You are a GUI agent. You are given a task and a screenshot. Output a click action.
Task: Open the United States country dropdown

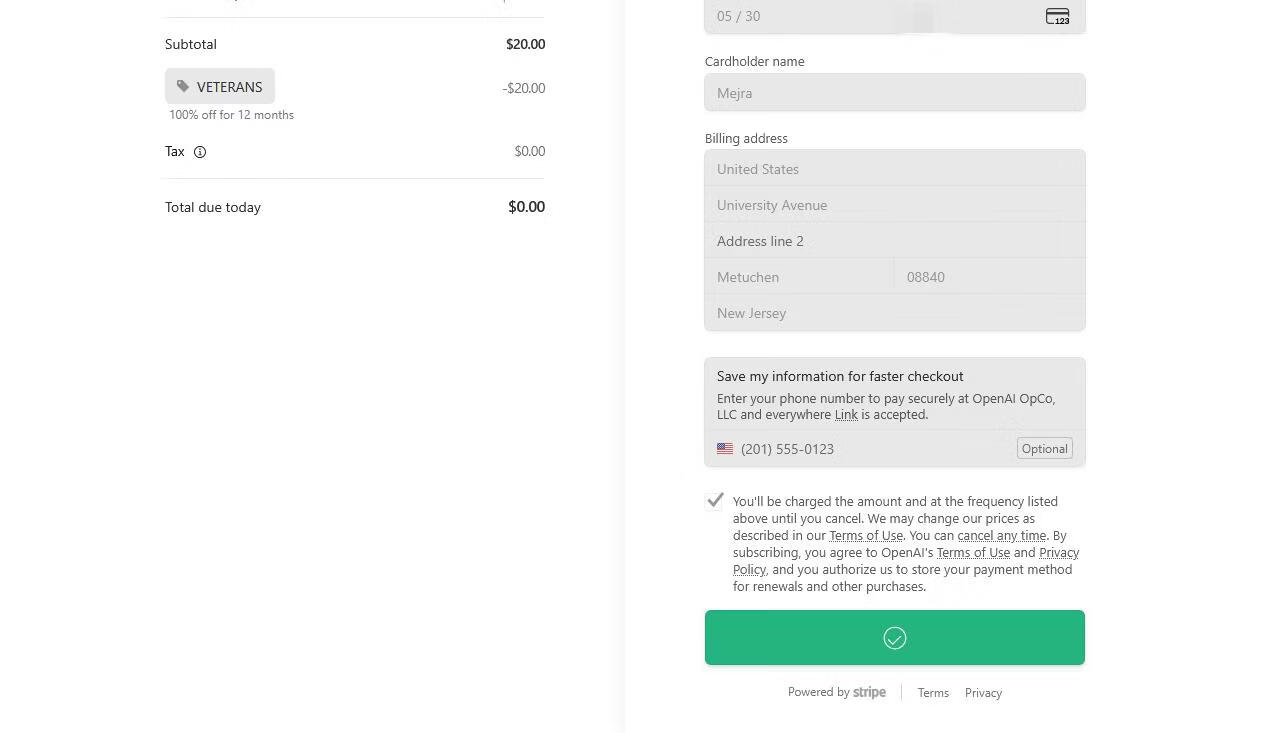pos(894,169)
